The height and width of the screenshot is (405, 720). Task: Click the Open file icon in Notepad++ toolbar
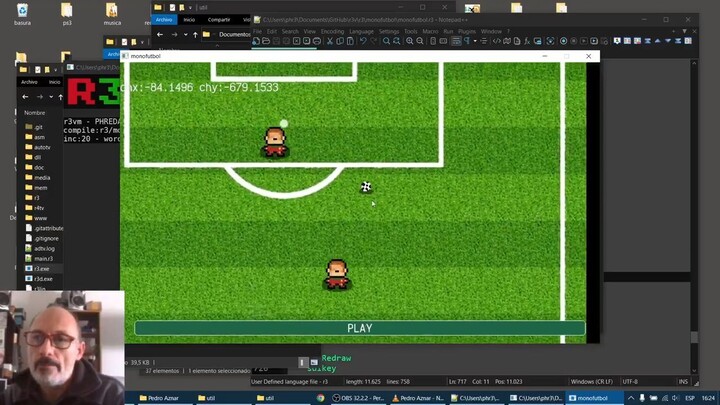[x=266, y=41]
